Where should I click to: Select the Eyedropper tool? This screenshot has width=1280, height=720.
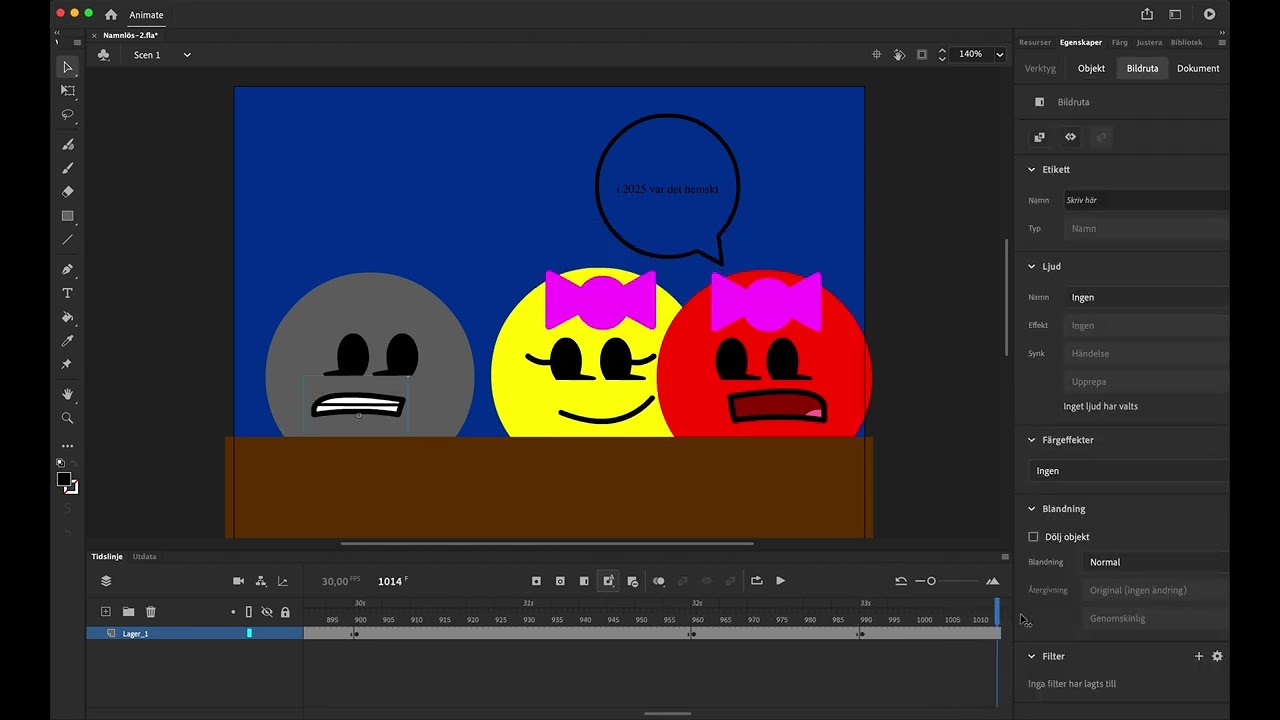pos(68,341)
